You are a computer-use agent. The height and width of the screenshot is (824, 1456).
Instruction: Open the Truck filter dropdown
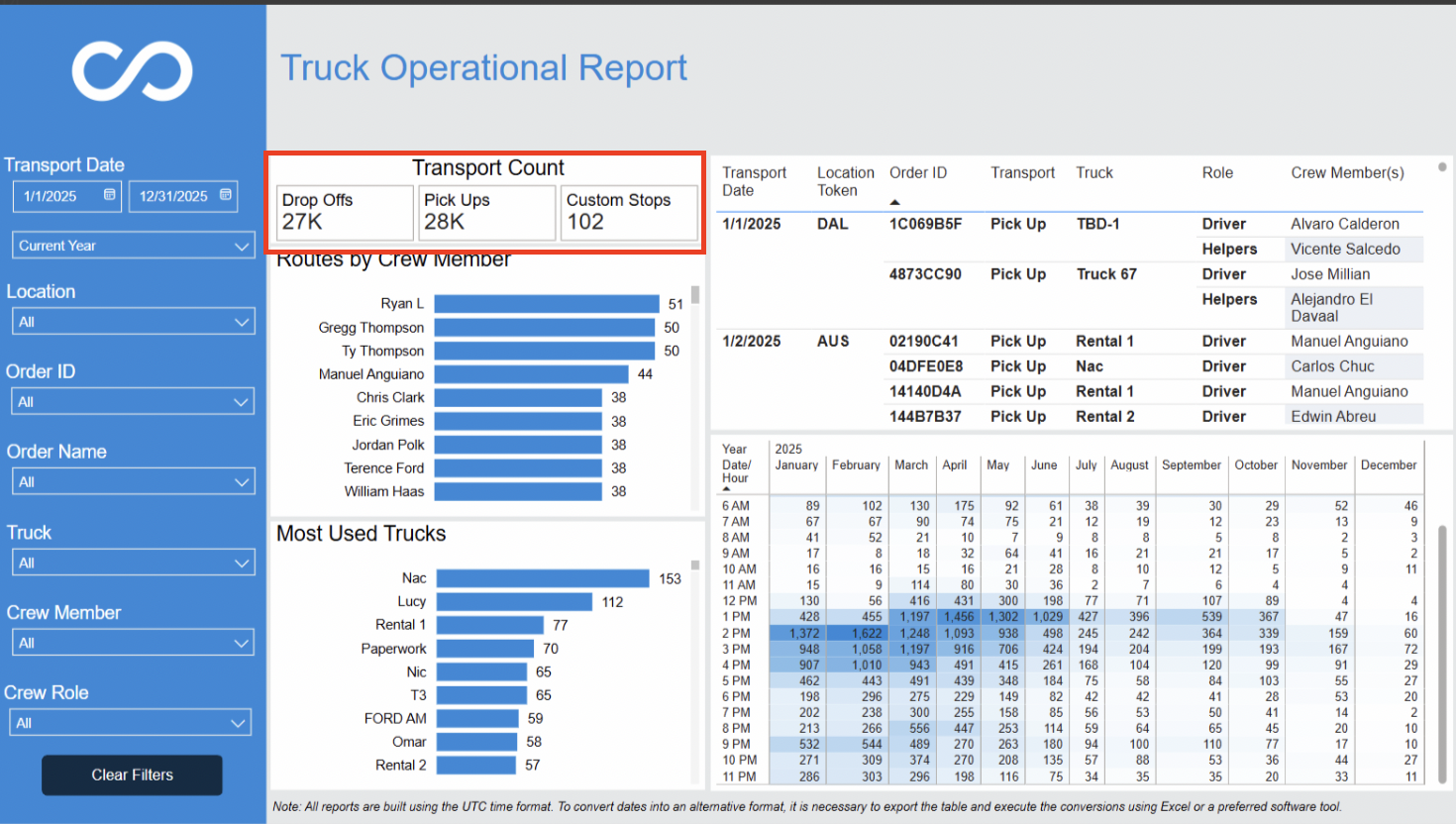(x=134, y=563)
